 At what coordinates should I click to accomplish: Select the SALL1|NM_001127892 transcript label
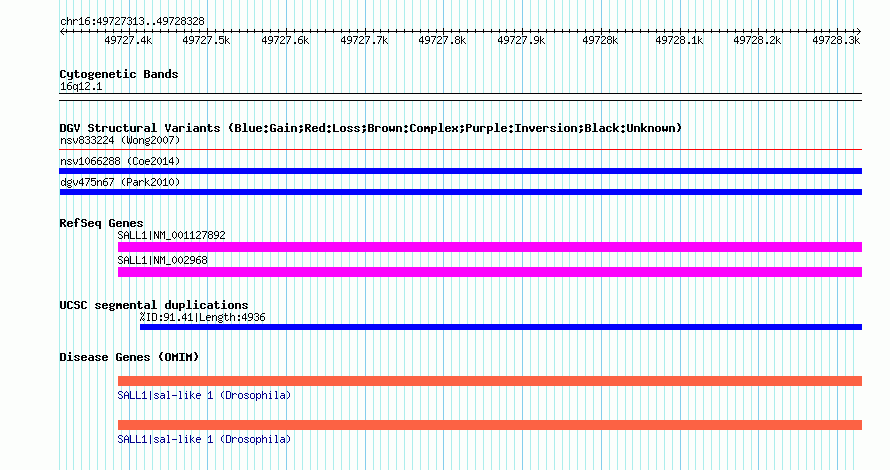[171, 235]
